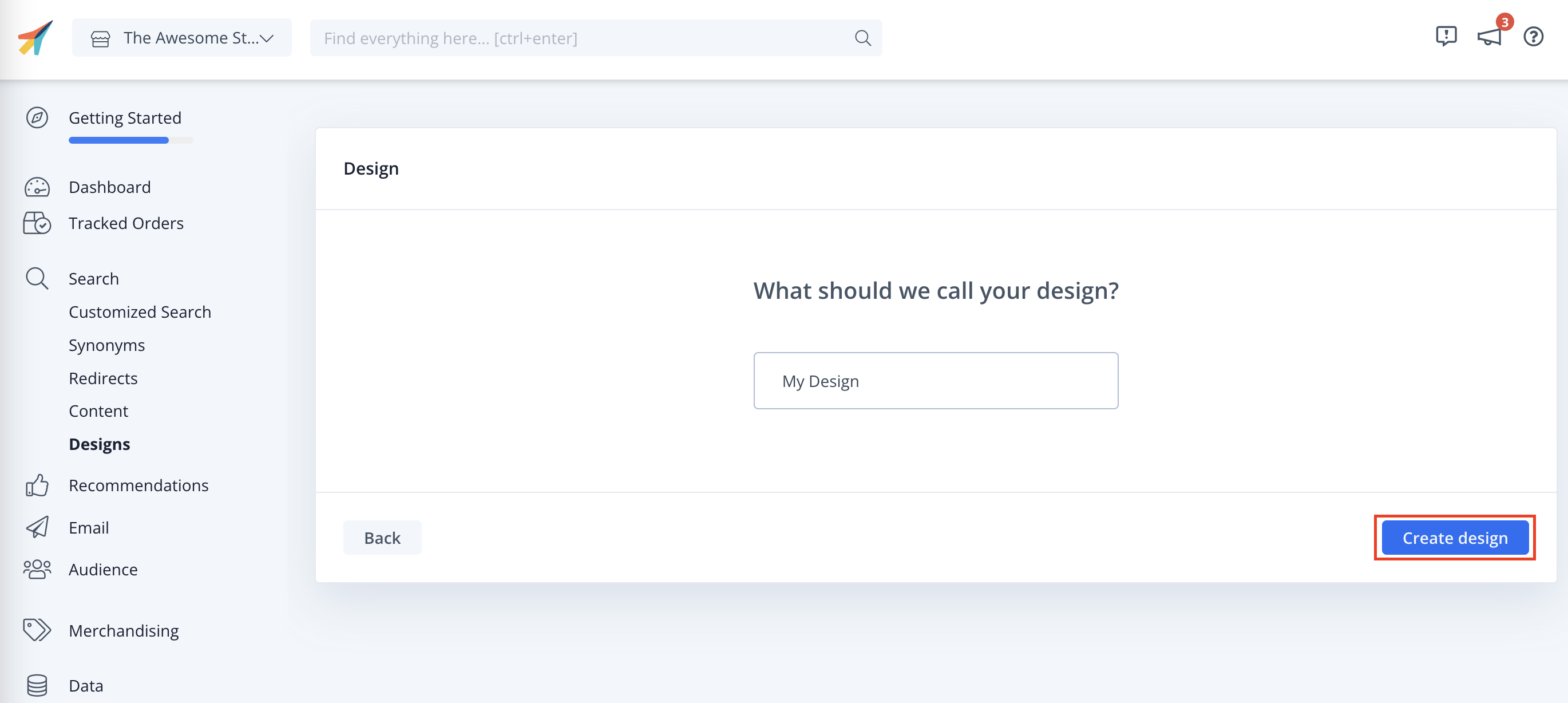Click the Audience people icon

(x=37, y=569)
